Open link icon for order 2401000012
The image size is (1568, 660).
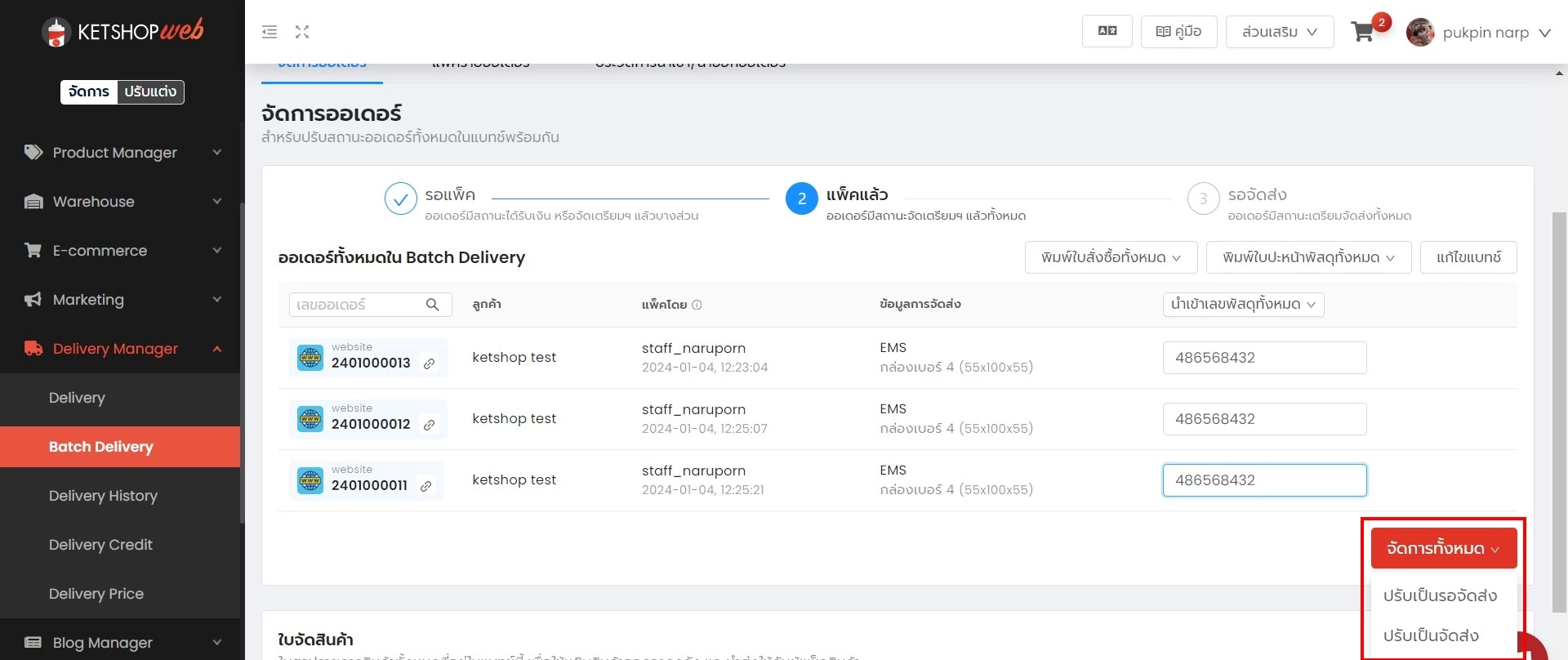pyautogui.click(x=429, y=425)
